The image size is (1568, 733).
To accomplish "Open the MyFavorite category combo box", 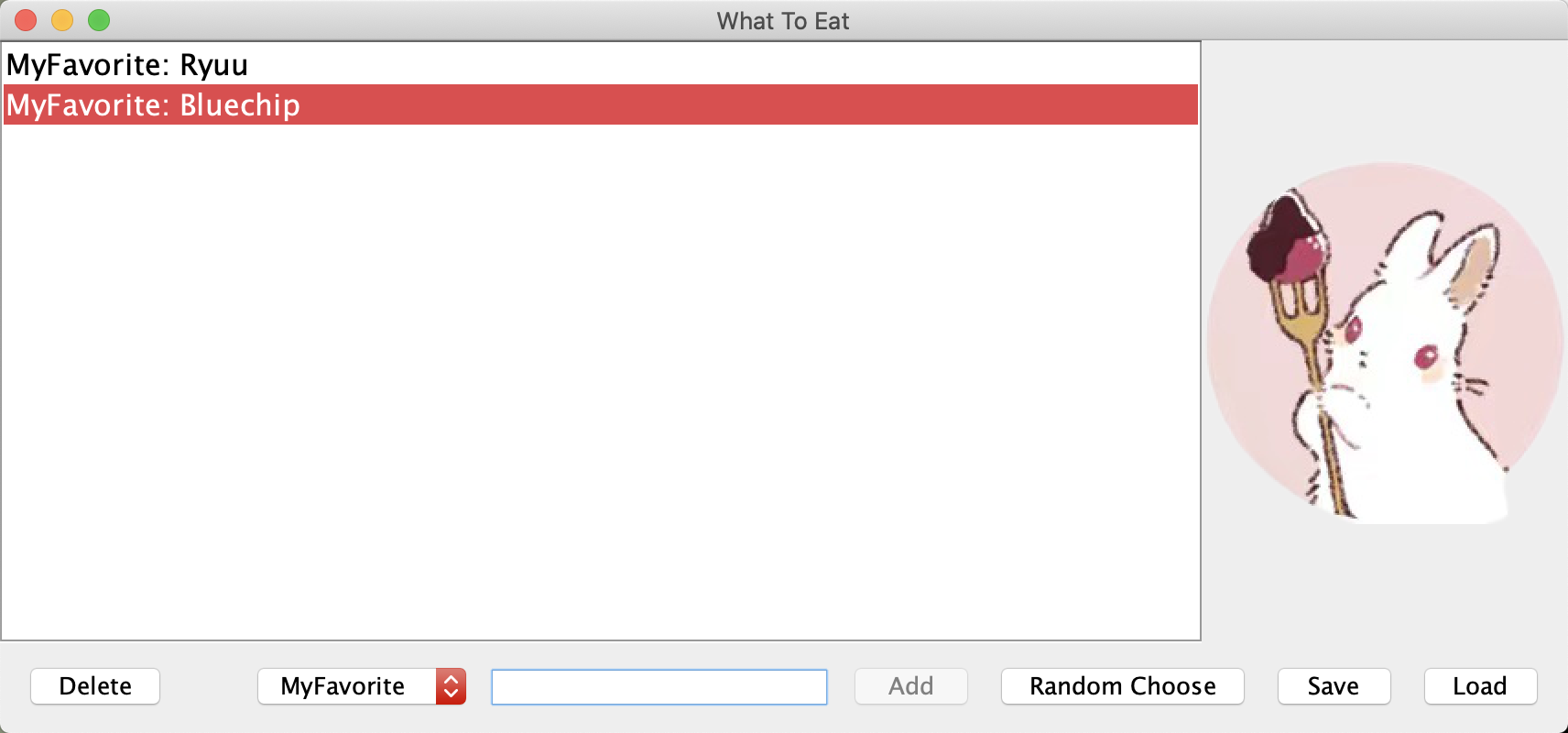I will point(362,686).
